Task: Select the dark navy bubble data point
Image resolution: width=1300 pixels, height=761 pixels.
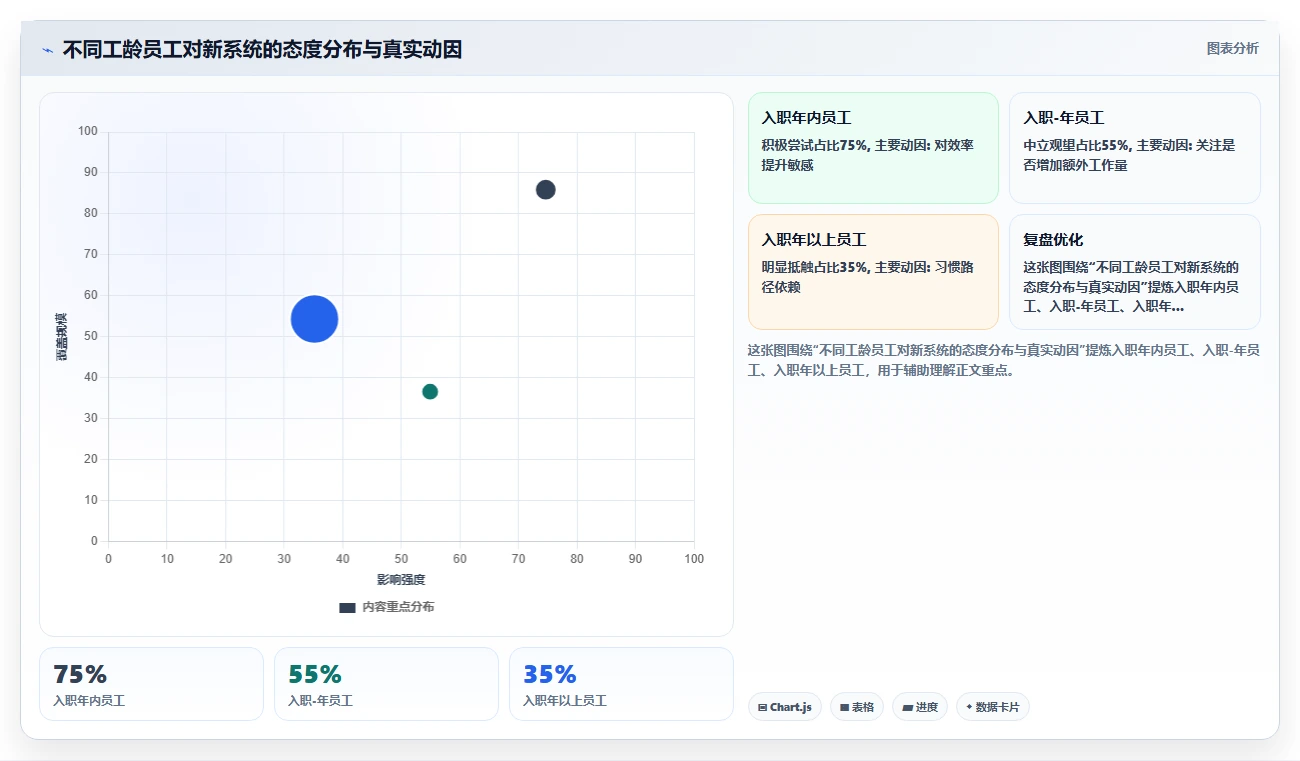Action: tap(545, 190)
